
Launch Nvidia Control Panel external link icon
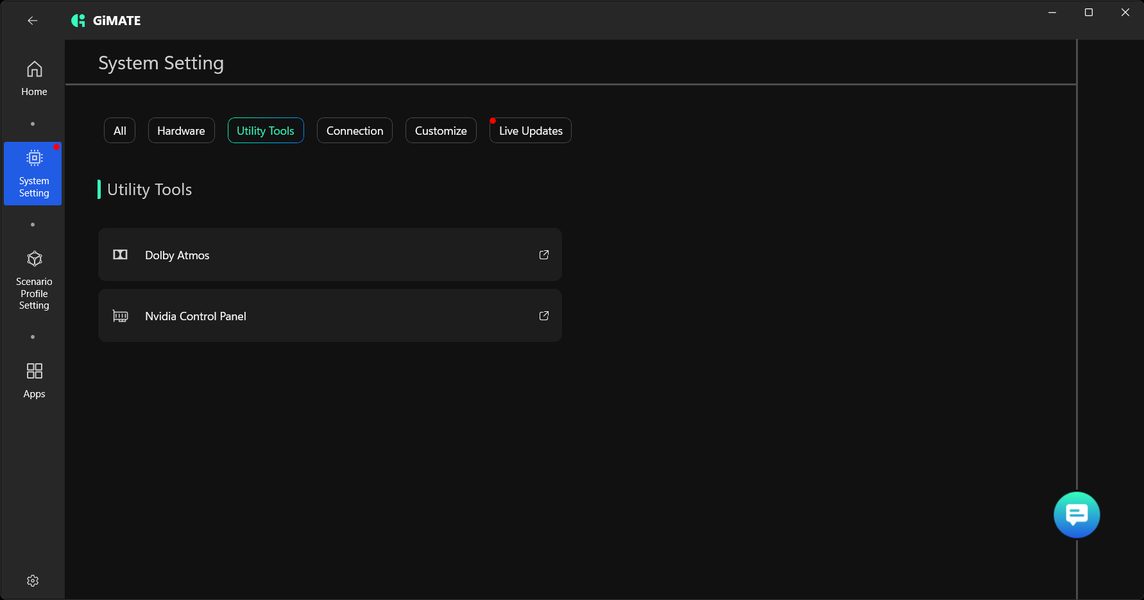(x=544, y=316)
